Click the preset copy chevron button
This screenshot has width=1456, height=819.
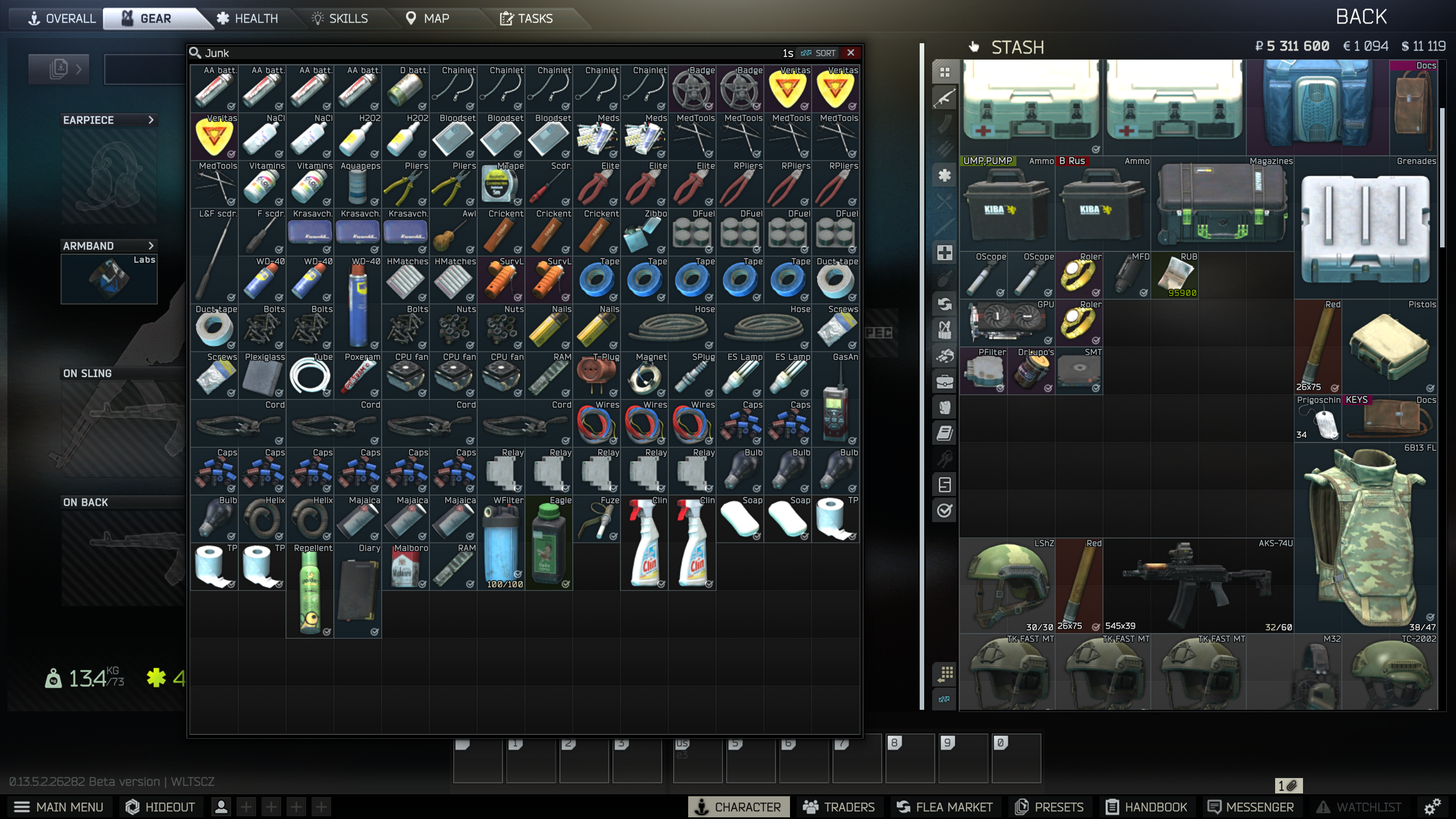click(x=59, y=69)
